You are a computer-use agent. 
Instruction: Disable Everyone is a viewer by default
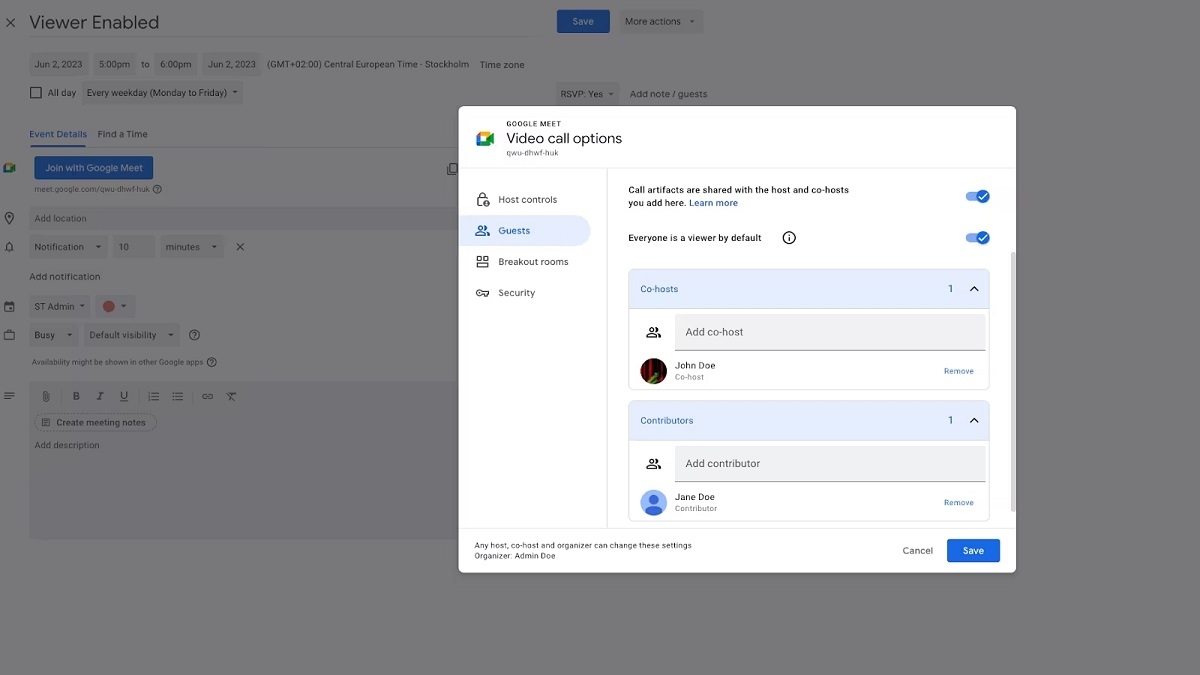[x=978, y=237]
